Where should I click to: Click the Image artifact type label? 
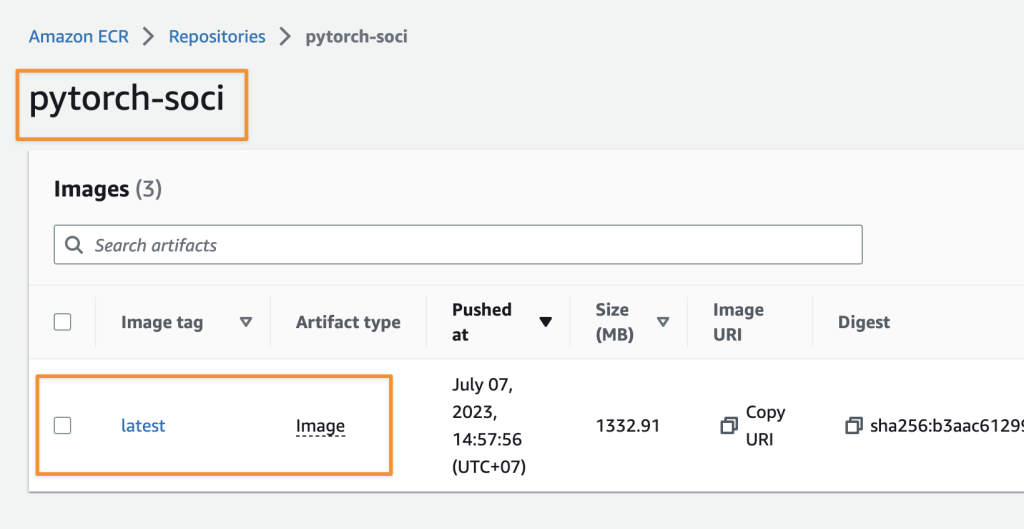[x=320, y=426]
